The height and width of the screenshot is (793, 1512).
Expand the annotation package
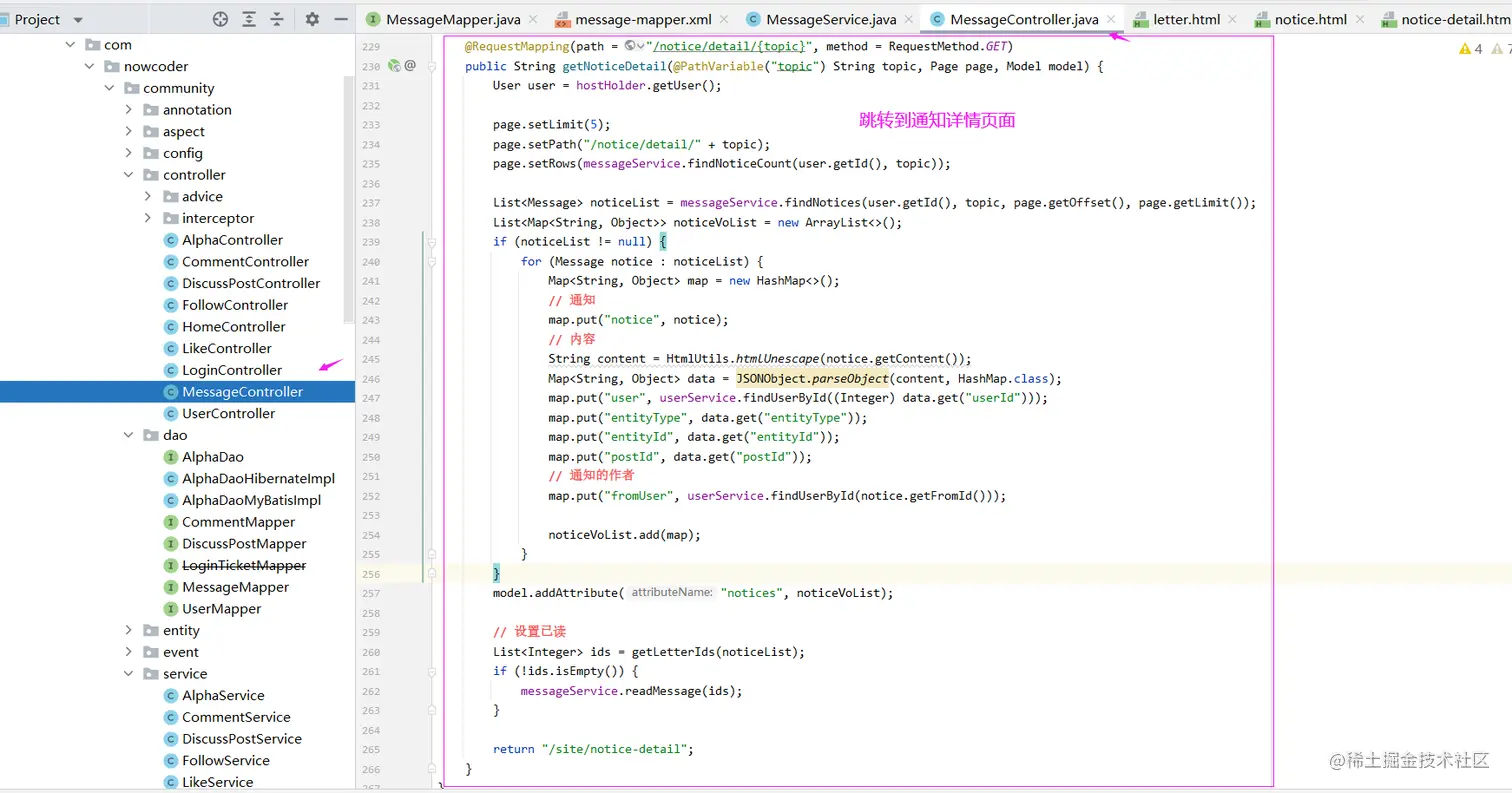click(x=128, y=110)
